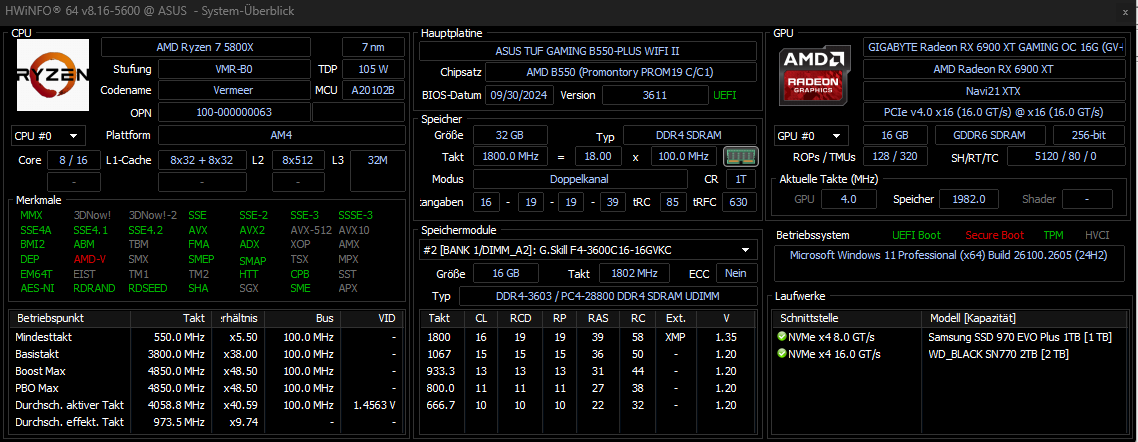Select the GPU memory clock 1982.0
1138x442 pixels.
click(x=969, y=199)
